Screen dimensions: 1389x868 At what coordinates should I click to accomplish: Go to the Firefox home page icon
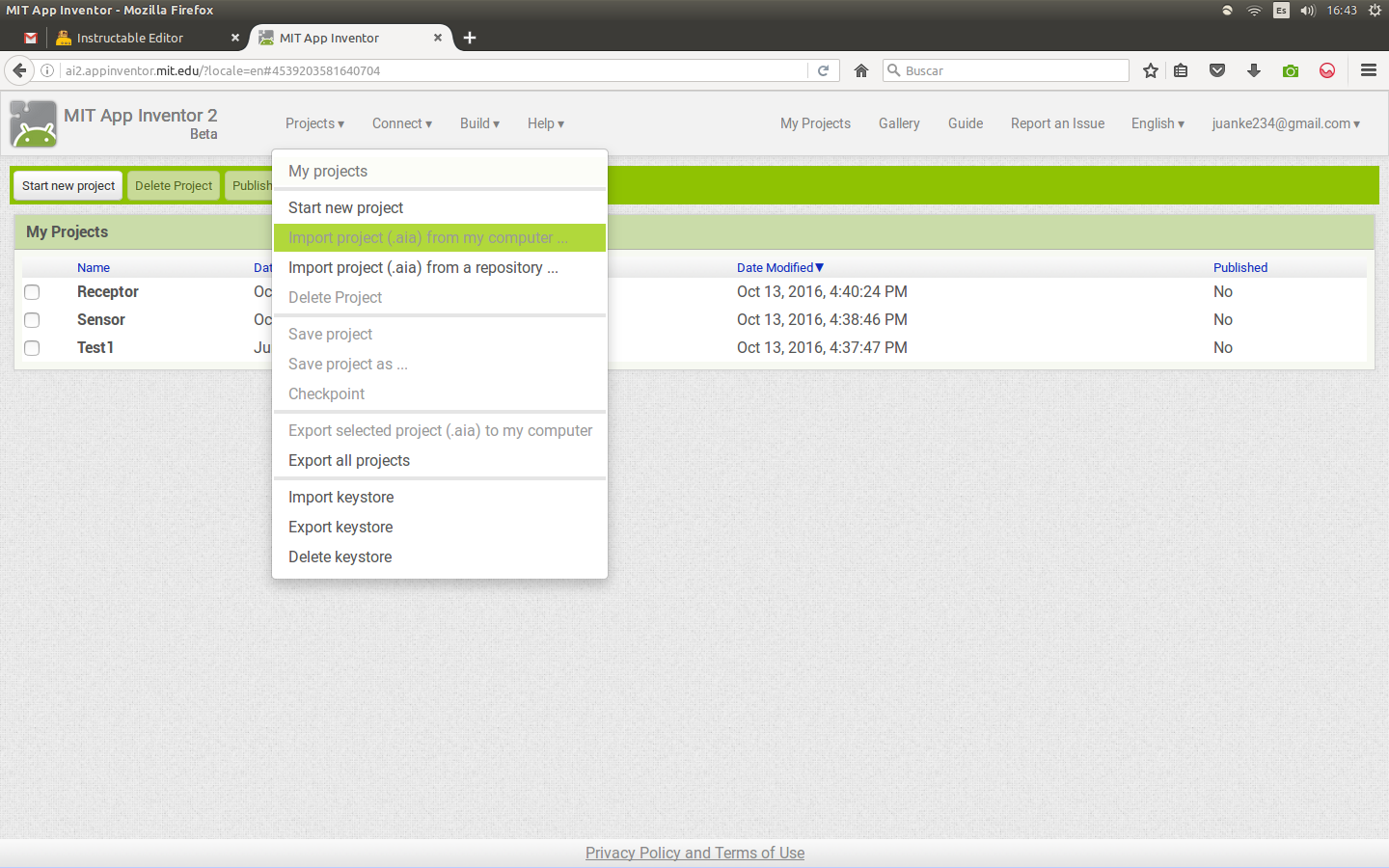[861, 70]
